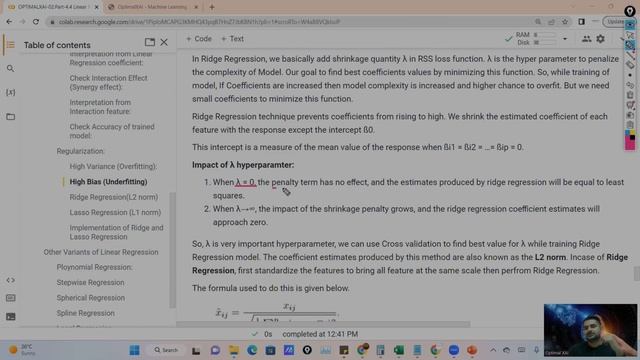This screenshot has height=360, width=640.
Task: Open File Explorer from the taskbar
Action: click(234, 350)
